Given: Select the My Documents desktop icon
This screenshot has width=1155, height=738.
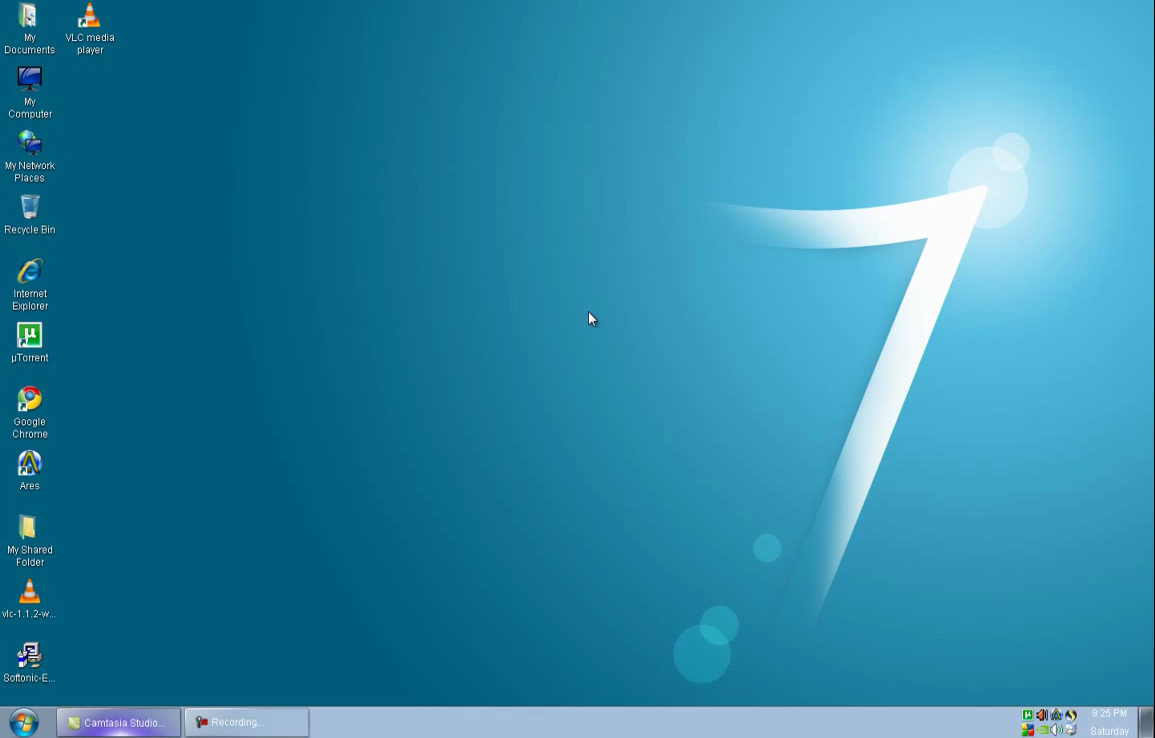Looking at the screenshot, I should coord(29,28).
